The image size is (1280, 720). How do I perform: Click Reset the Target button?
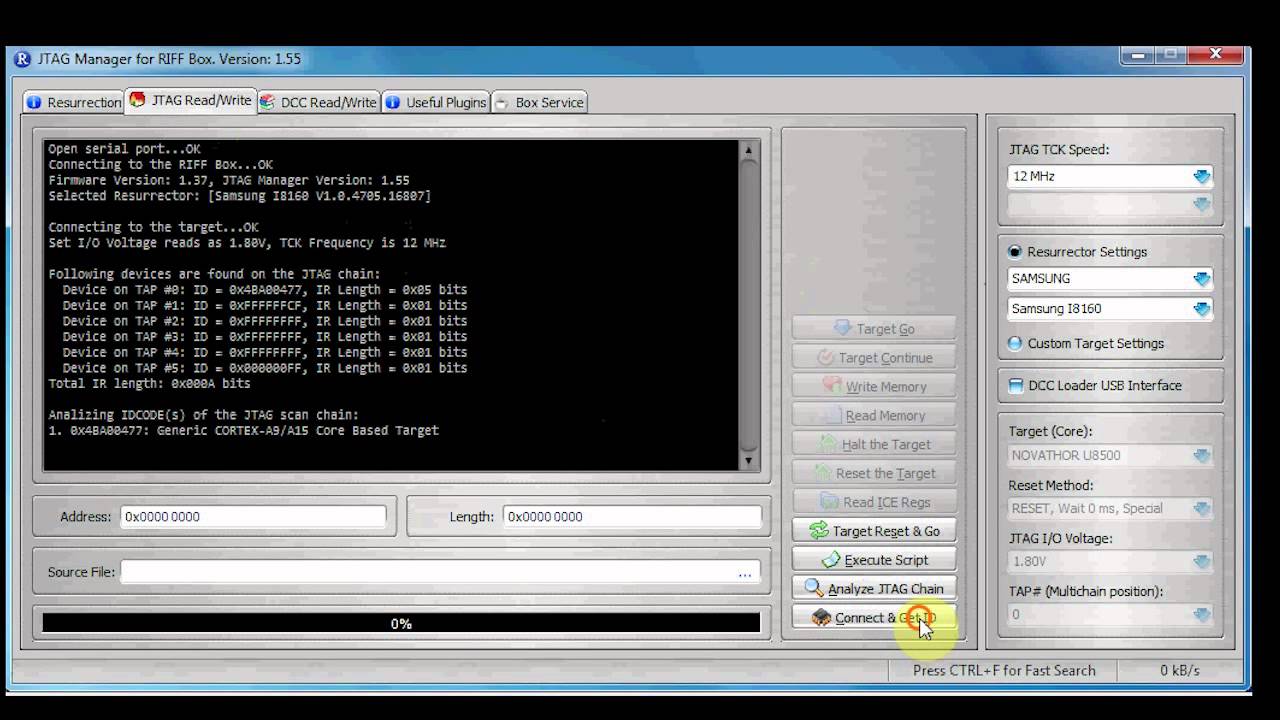[874, 473]
